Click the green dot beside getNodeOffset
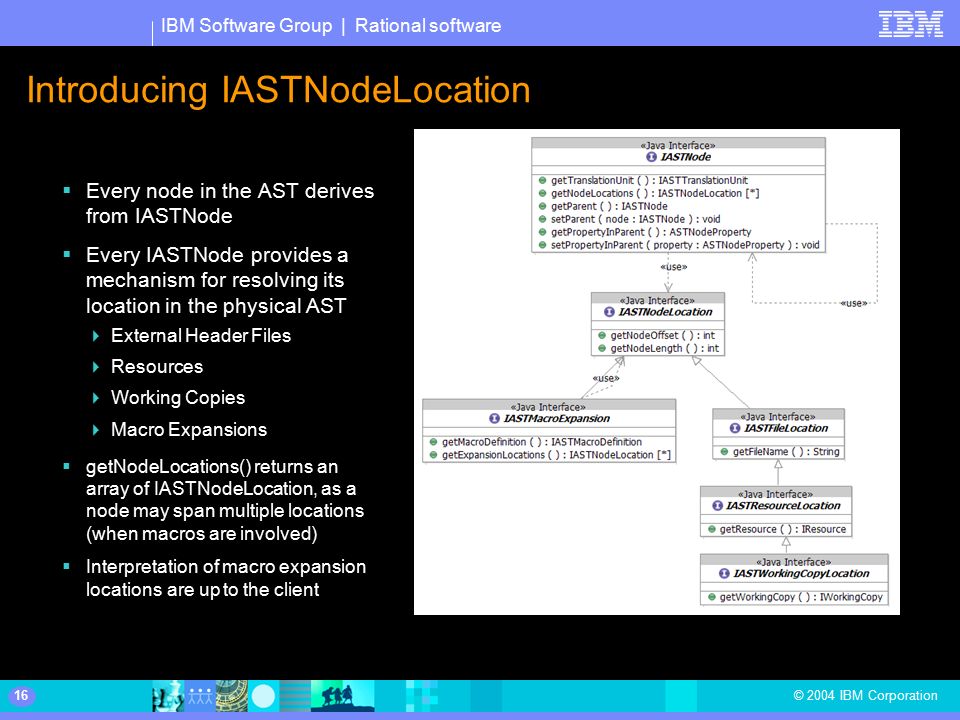Viewport: 960px width, 720px height. click(x=602, y=336)
